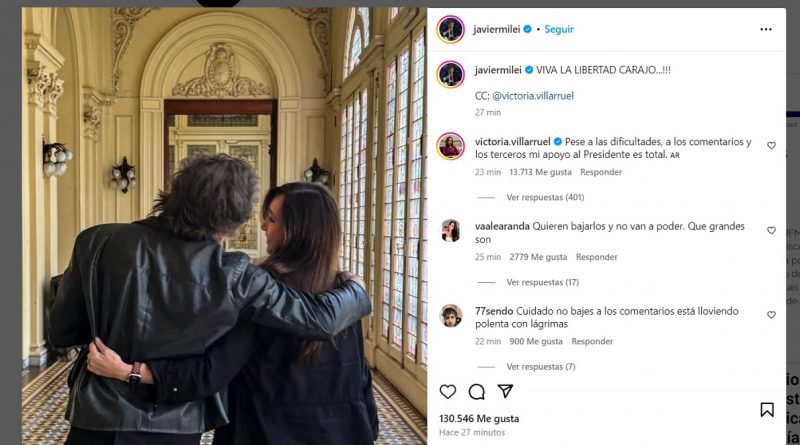Expand Ver respuestas (401)
The height and width of the screenshot is (445, 800).
tap(545, 197)
